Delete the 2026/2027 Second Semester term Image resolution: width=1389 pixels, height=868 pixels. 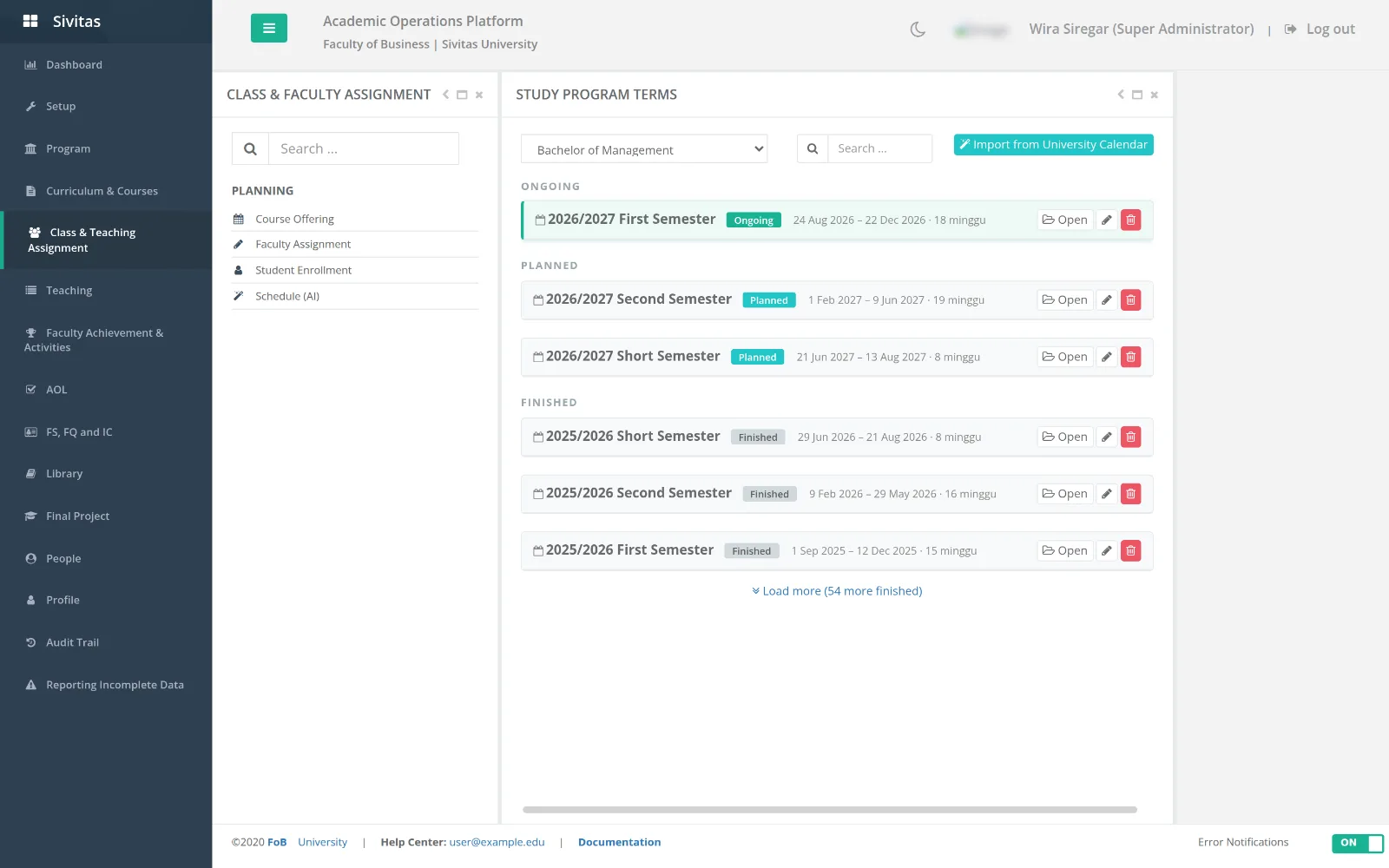(x=1130, y=300)
